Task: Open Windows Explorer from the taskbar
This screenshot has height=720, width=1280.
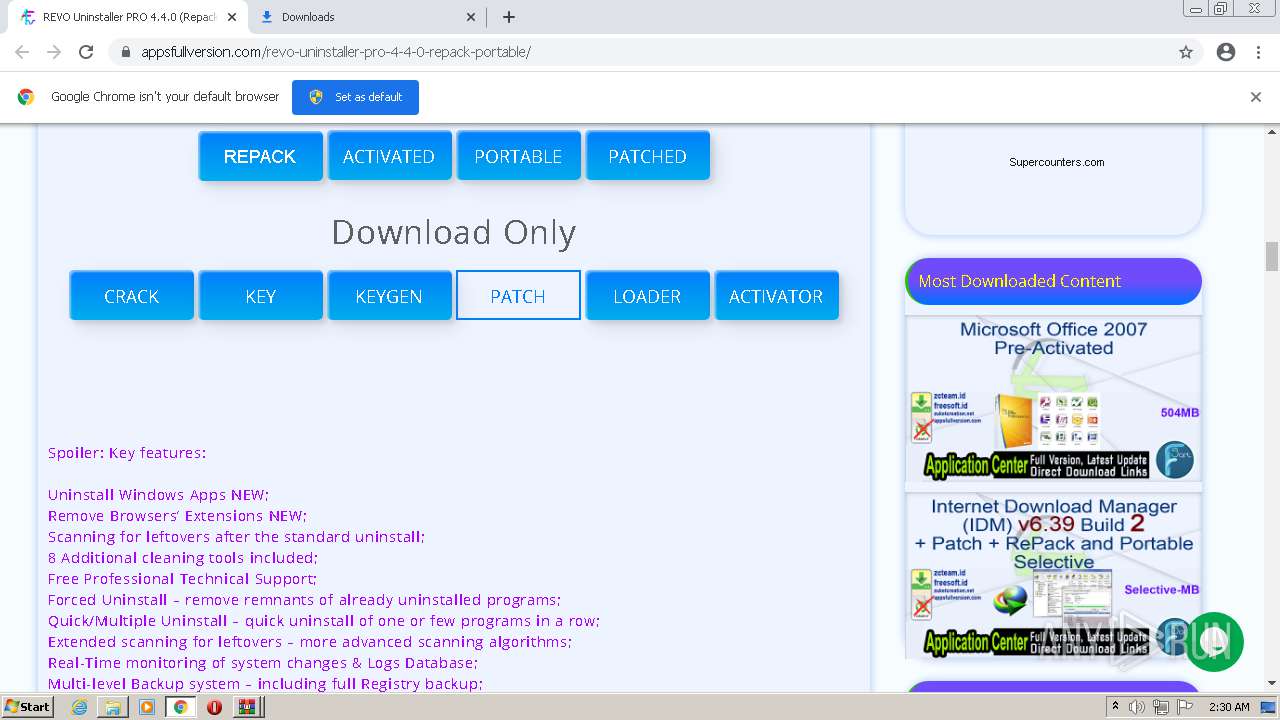Action: 113,707
